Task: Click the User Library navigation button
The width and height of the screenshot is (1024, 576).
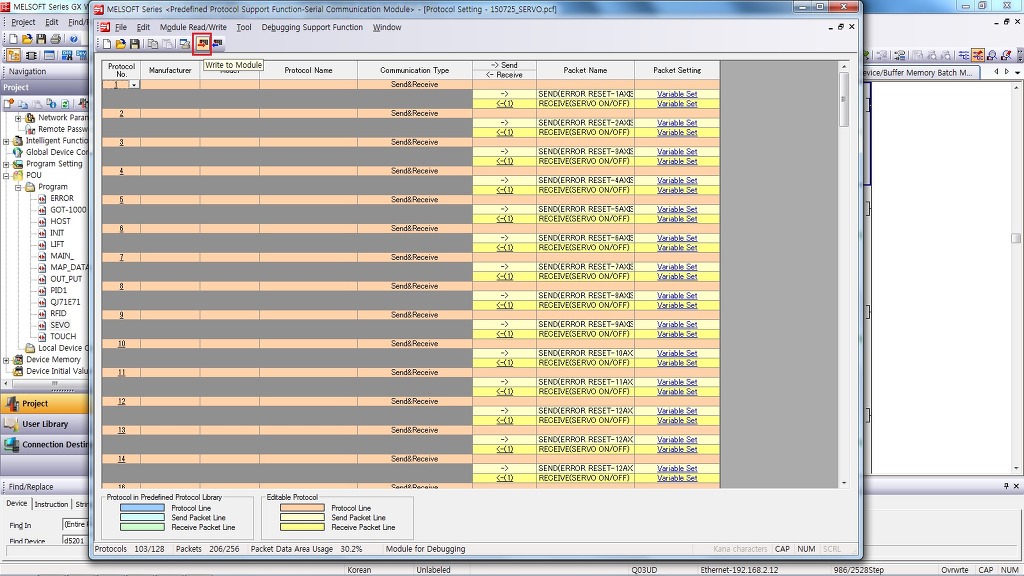Action: pyautogui.click(x=44, y=424)
